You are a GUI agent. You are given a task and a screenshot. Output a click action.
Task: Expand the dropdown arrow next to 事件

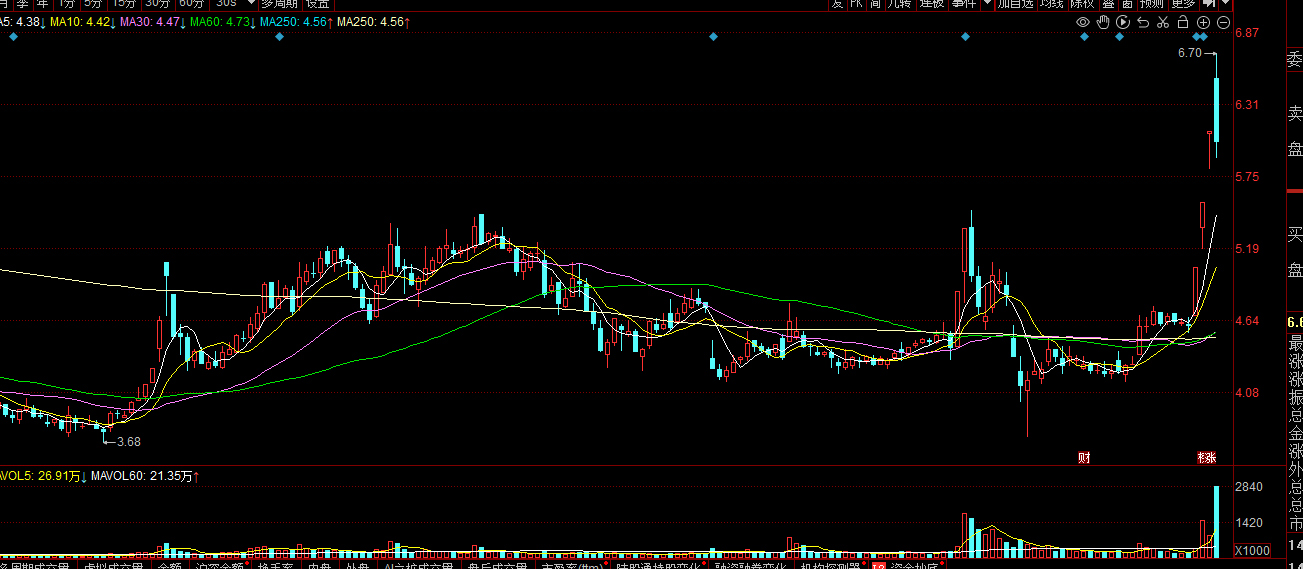(x=987, y=4)
